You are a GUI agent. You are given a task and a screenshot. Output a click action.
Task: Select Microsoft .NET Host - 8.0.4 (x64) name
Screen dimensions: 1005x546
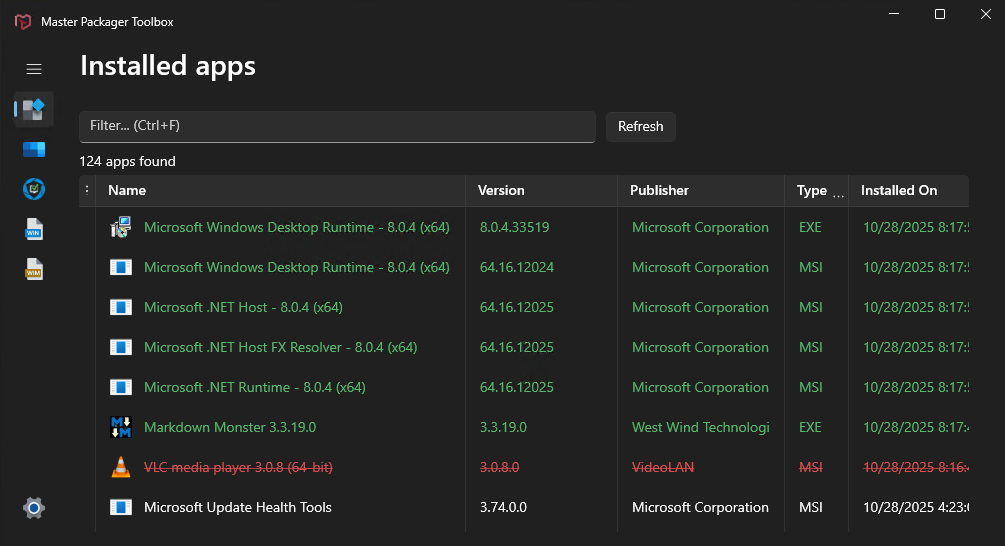coord(243,308)
